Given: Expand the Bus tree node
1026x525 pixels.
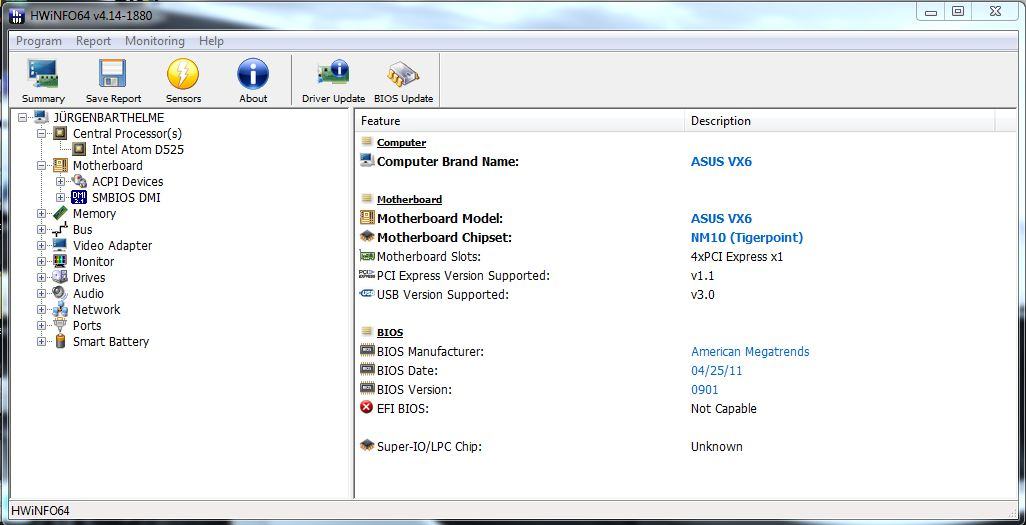Looking at the screenshot, I should tap(42, 230).
